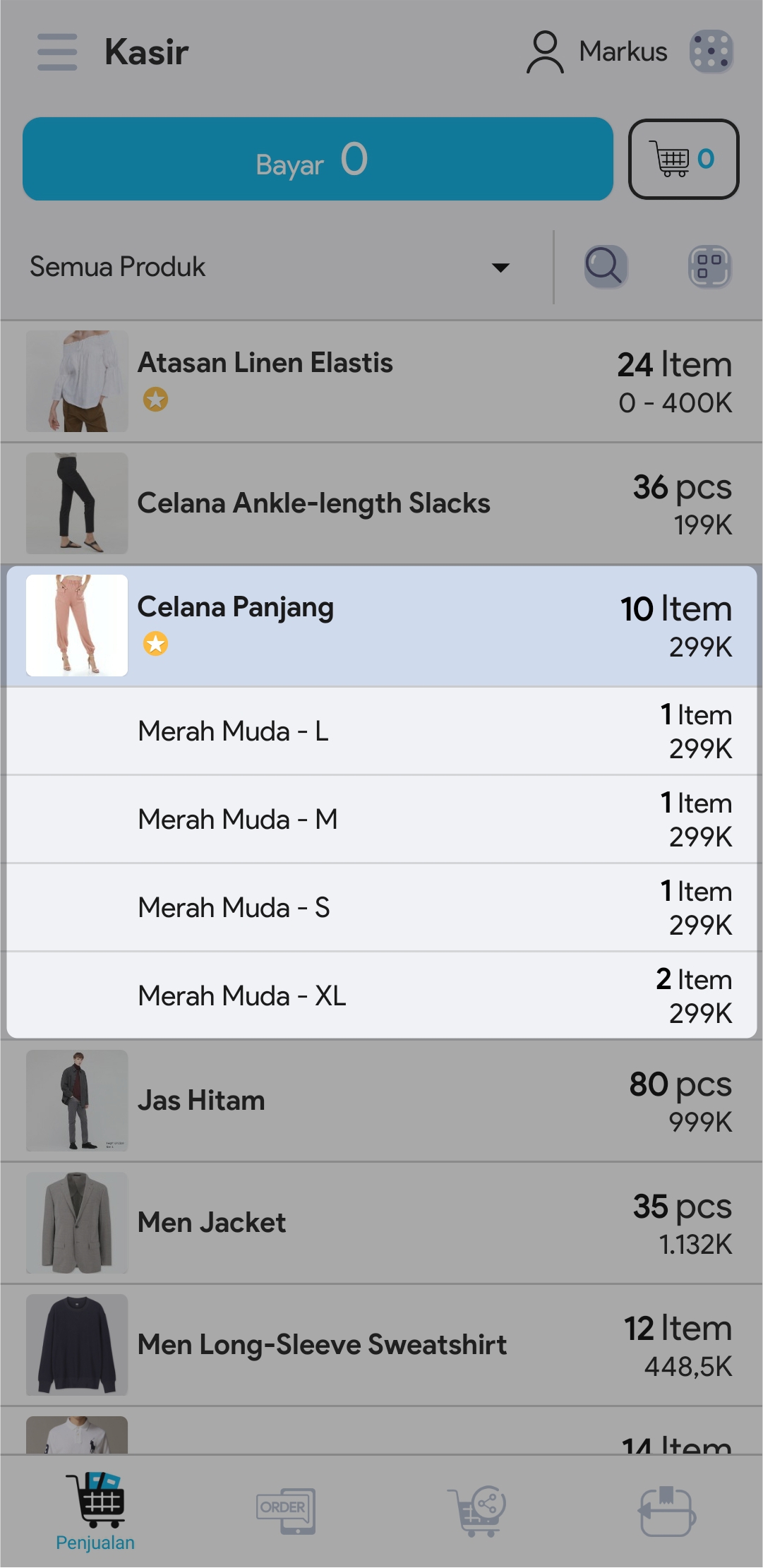Open the ORDER tab in bottom bar
This screenshot has width=763, height=1568.
(x=285, y=1511)
